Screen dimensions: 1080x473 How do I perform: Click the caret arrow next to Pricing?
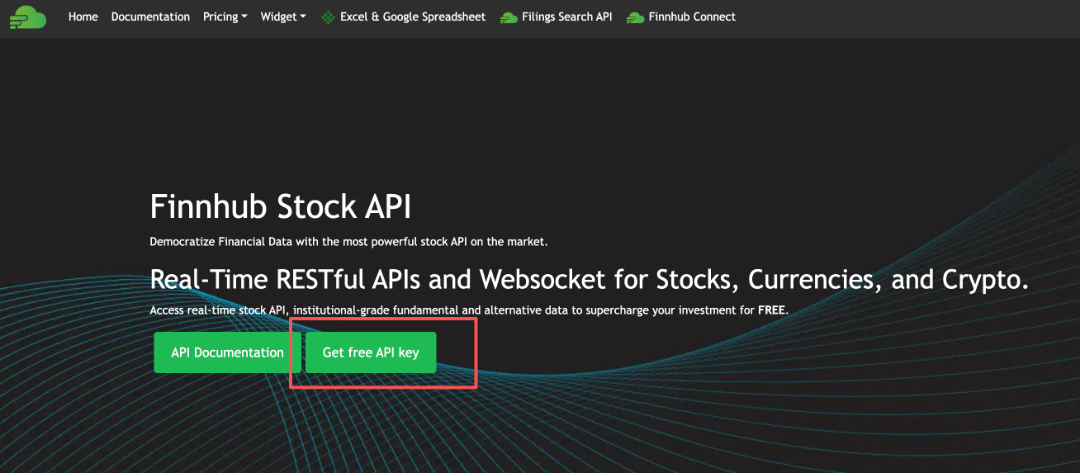tap(244, 17)
